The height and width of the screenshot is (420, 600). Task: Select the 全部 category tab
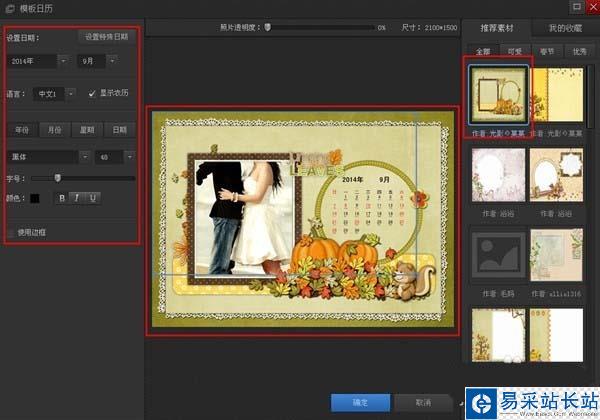(x=483, y=51)
